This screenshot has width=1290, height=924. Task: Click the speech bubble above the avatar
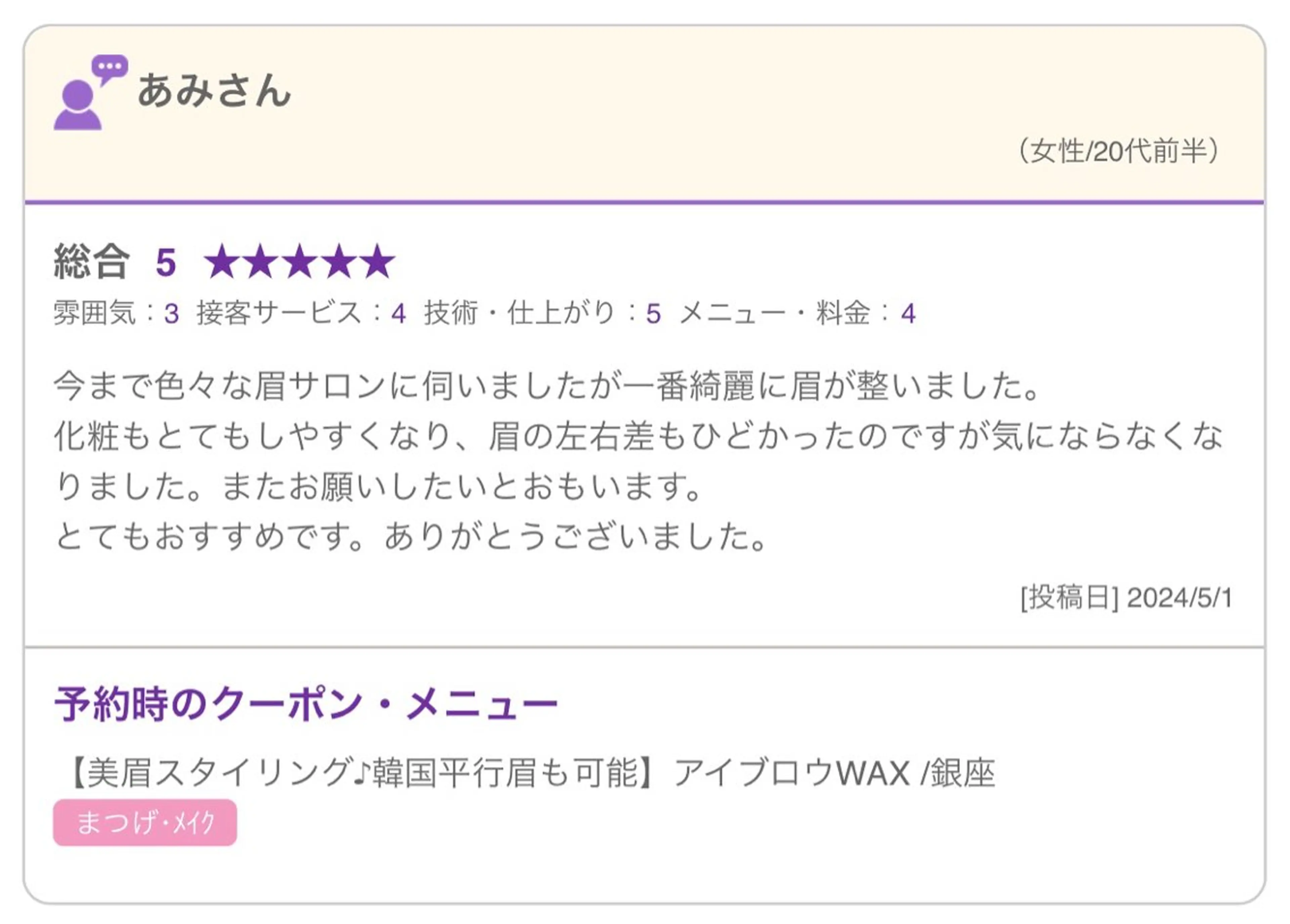(x=109, y=68)
